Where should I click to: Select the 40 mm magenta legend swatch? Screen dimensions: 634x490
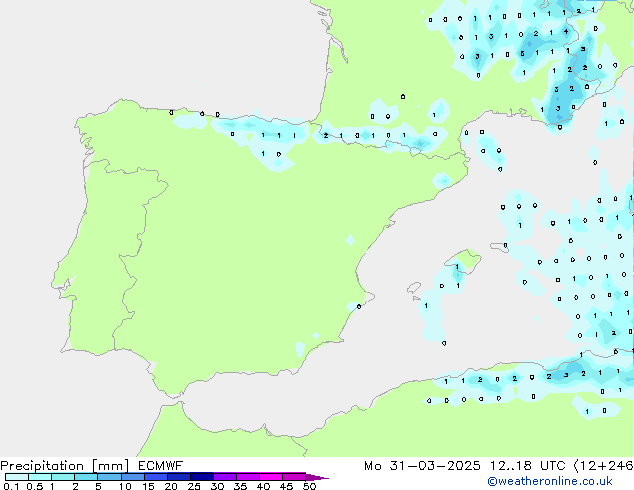click(x=271, y=478)
